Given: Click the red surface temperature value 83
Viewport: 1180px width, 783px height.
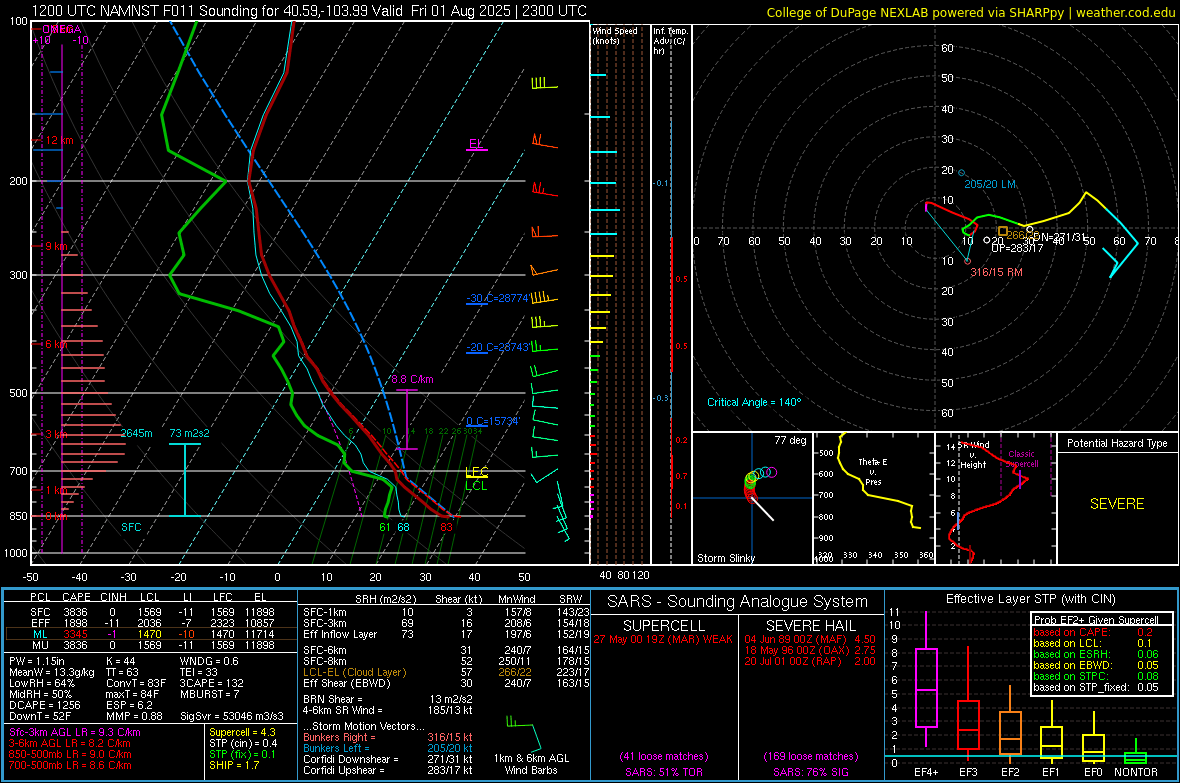Looking at the screenshot, I should pyautogui.click(x=446, y=527).
